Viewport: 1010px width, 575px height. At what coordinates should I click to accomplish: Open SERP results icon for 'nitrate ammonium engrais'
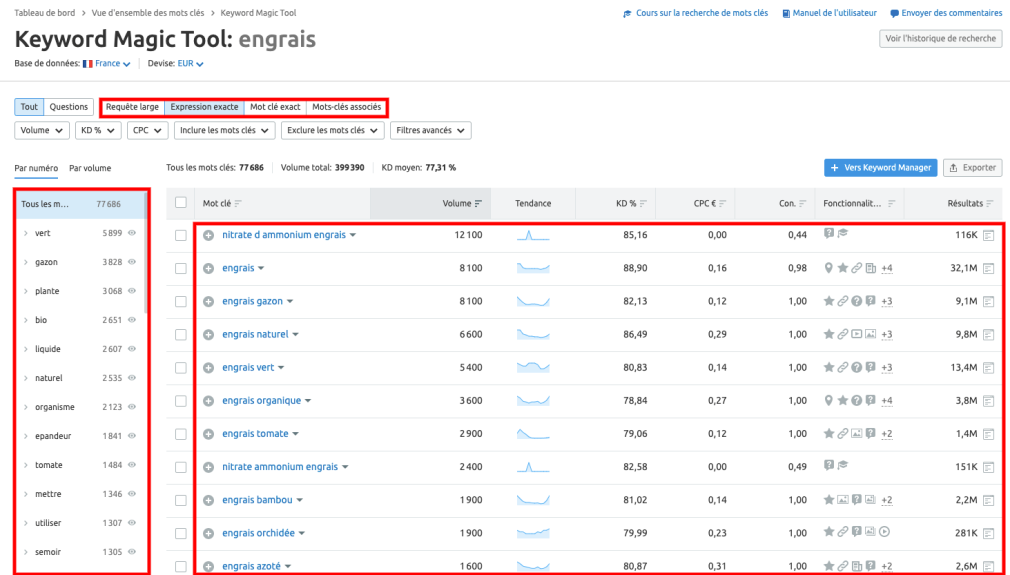coord(989,467)
